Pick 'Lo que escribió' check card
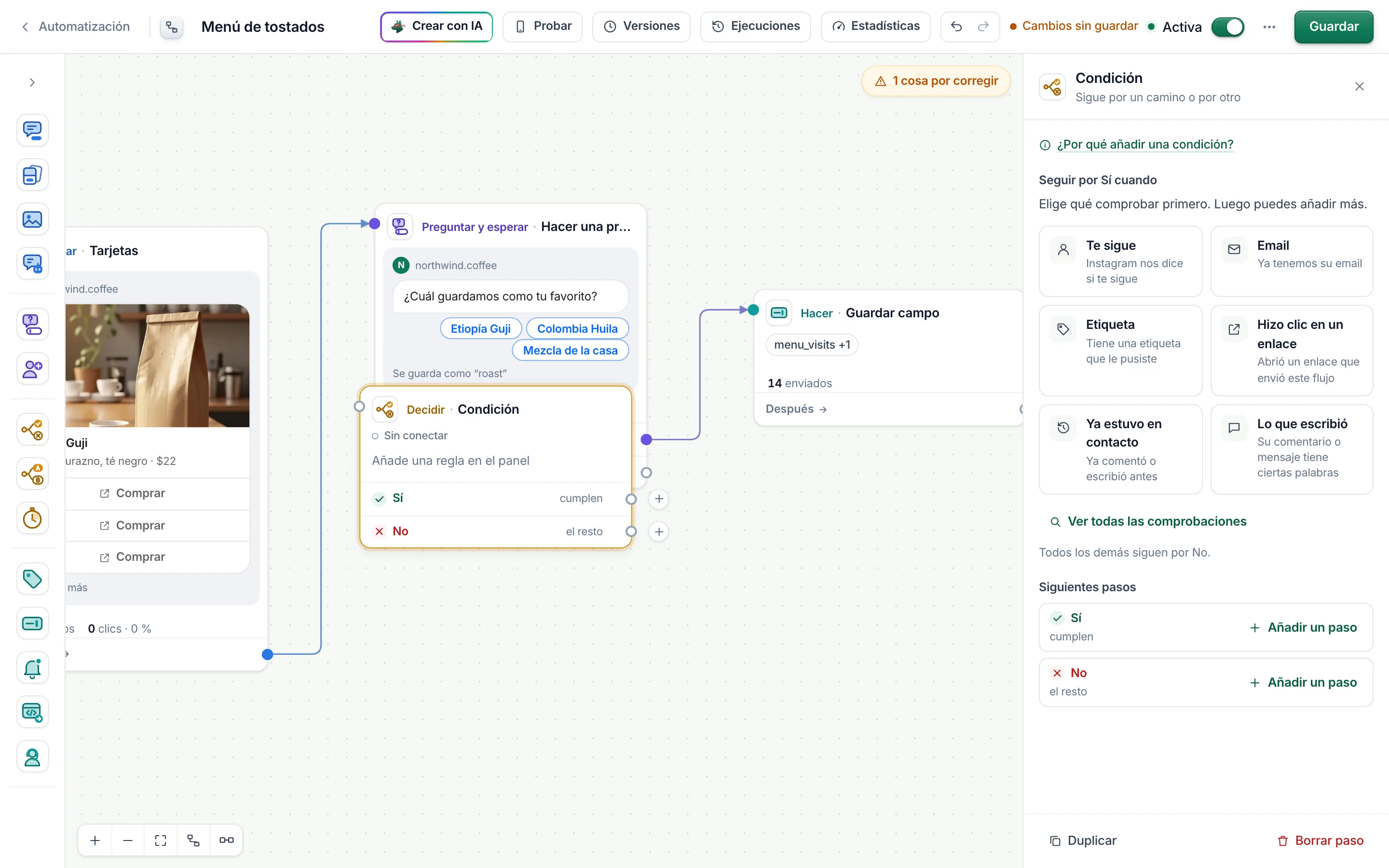This screenshot has height=868, width=1389. coord(1292,449)
